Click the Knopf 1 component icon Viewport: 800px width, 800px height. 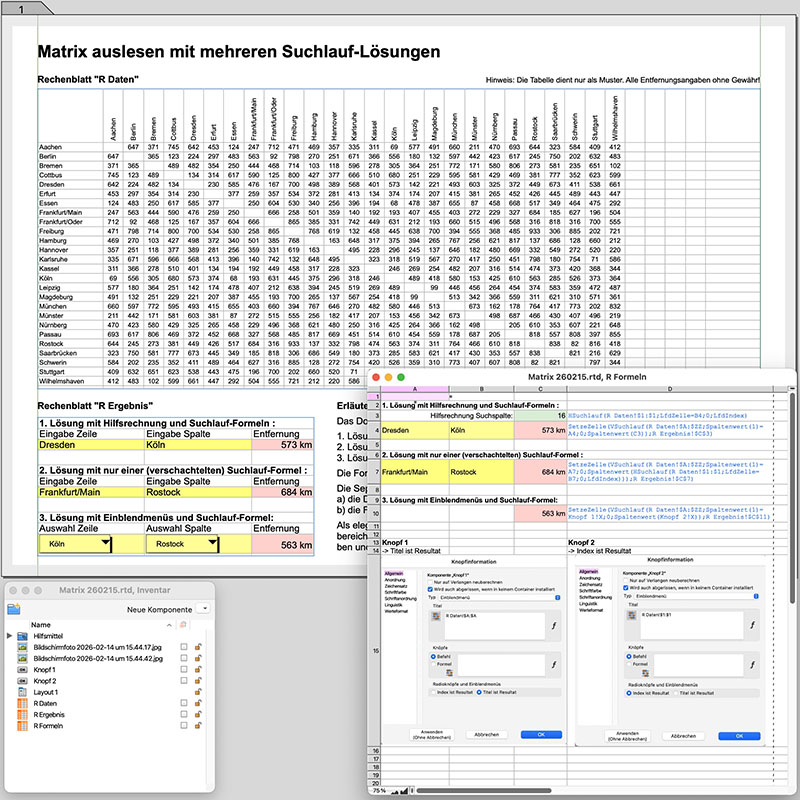pos(24,669)
